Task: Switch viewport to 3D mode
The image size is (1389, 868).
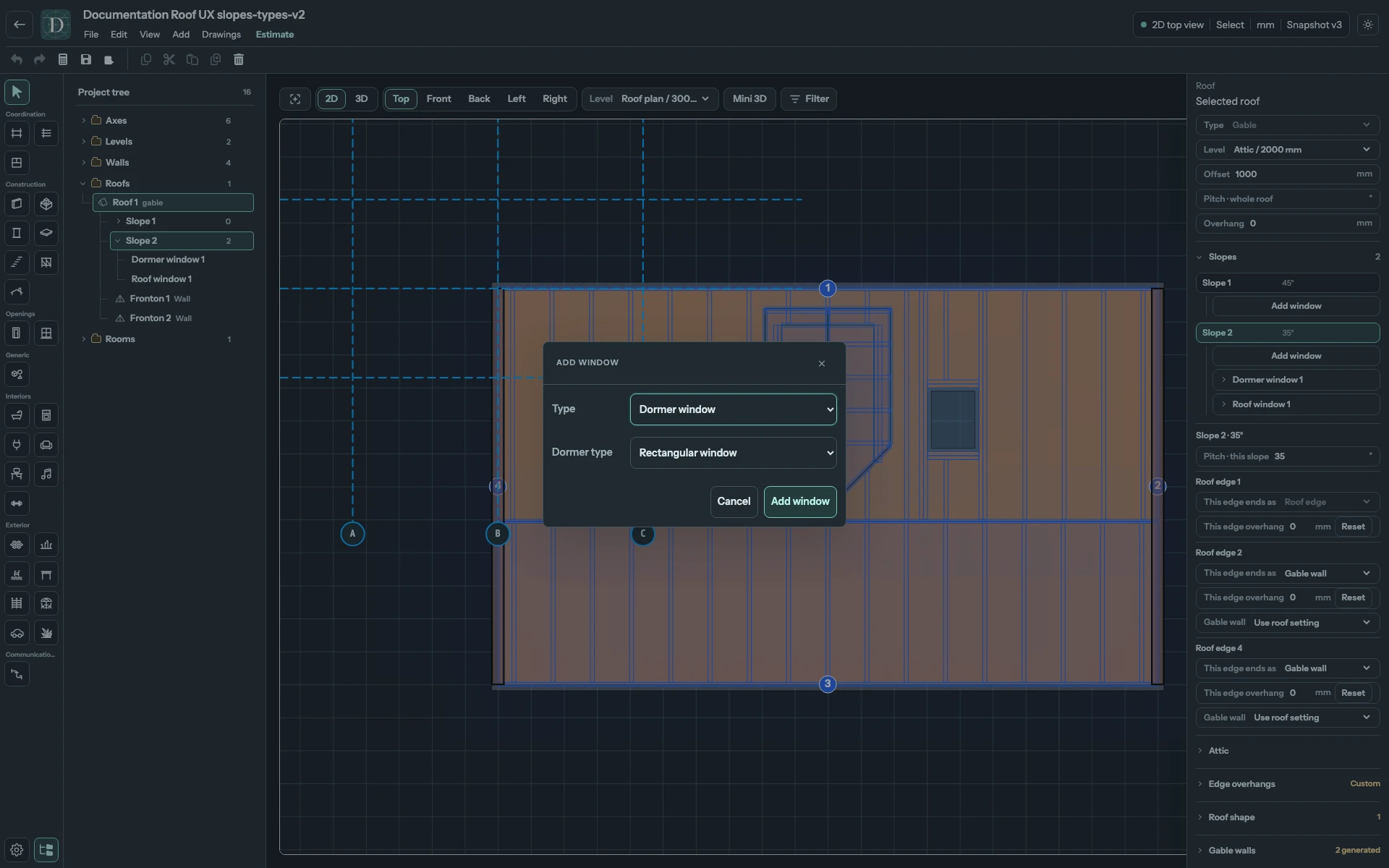Action: [361, 99]
